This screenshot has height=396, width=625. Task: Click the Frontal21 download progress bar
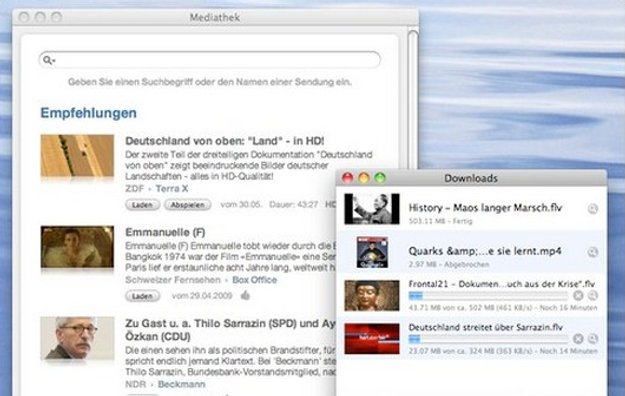pyautogui.click(x=488, y=296)
